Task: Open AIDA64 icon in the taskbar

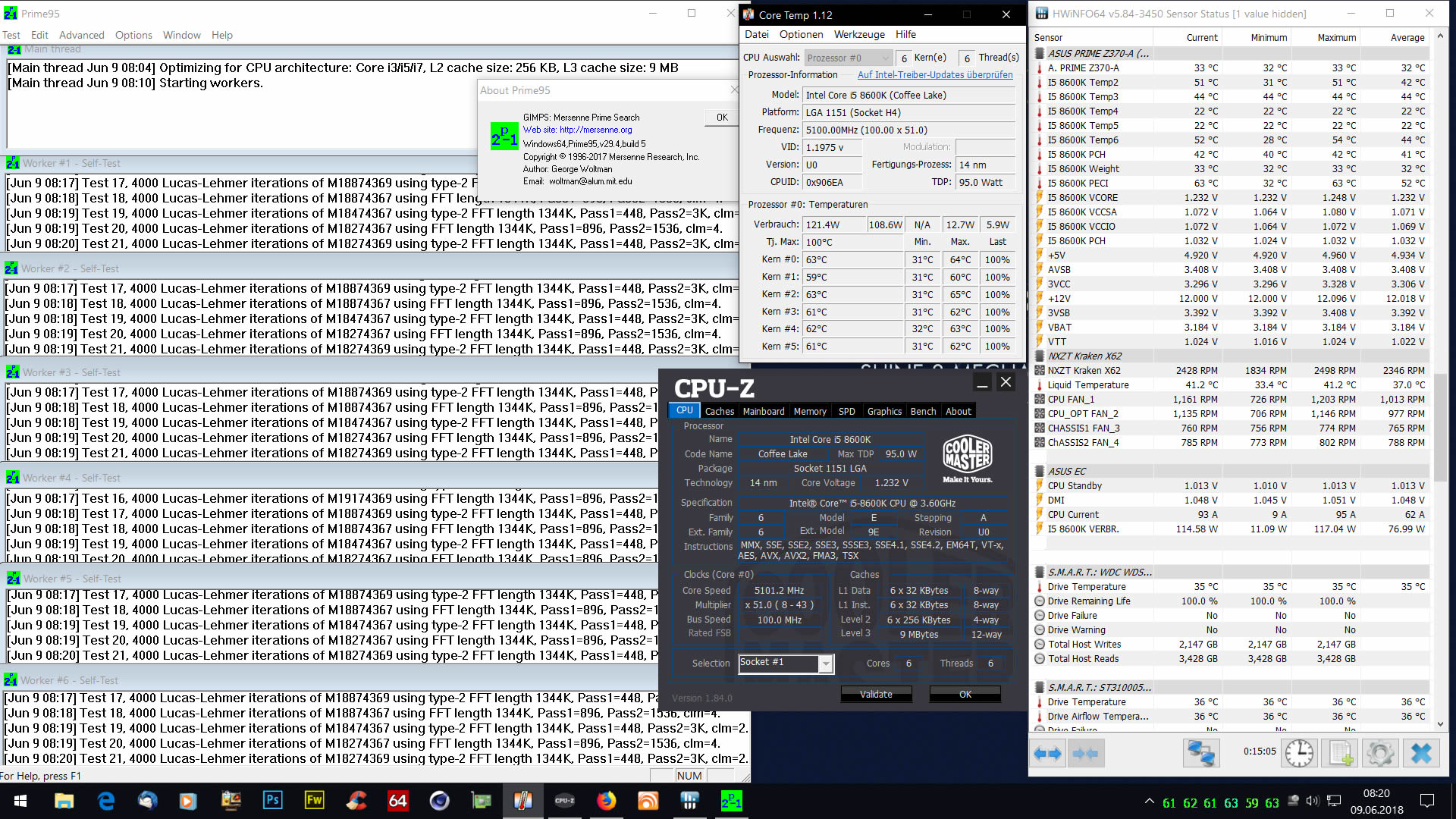Action: (397, 801)
